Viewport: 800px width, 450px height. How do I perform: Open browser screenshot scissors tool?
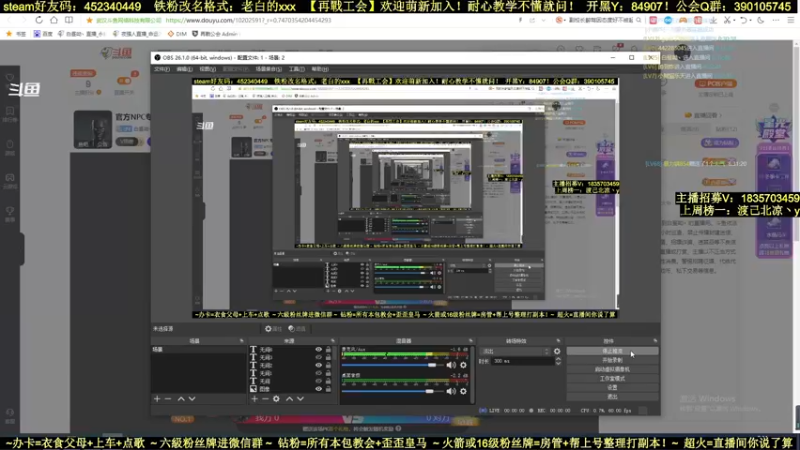click(728, 20)
